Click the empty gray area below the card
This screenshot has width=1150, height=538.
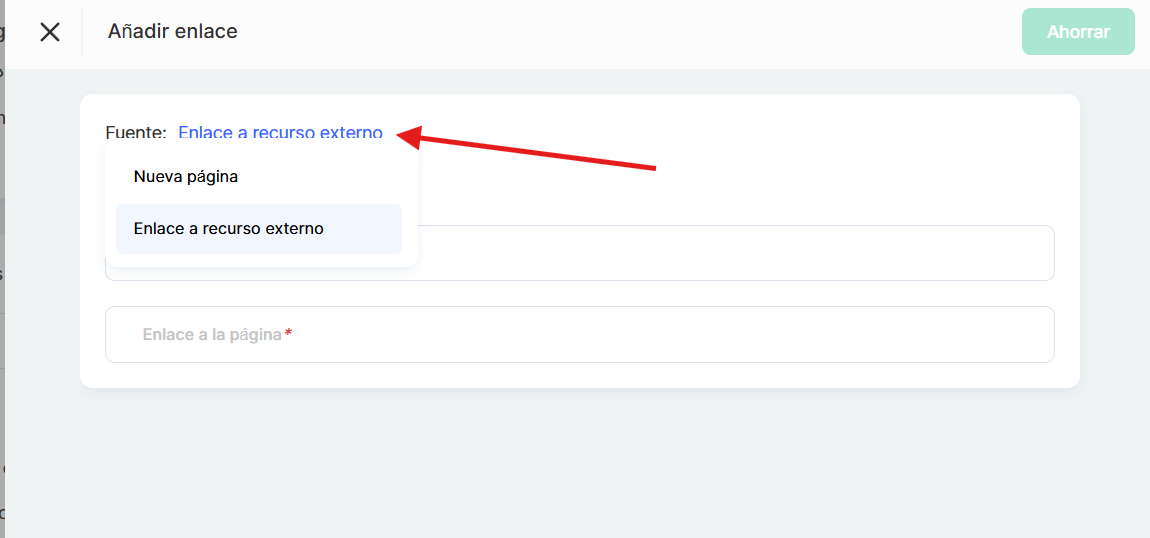coord(580,460)
